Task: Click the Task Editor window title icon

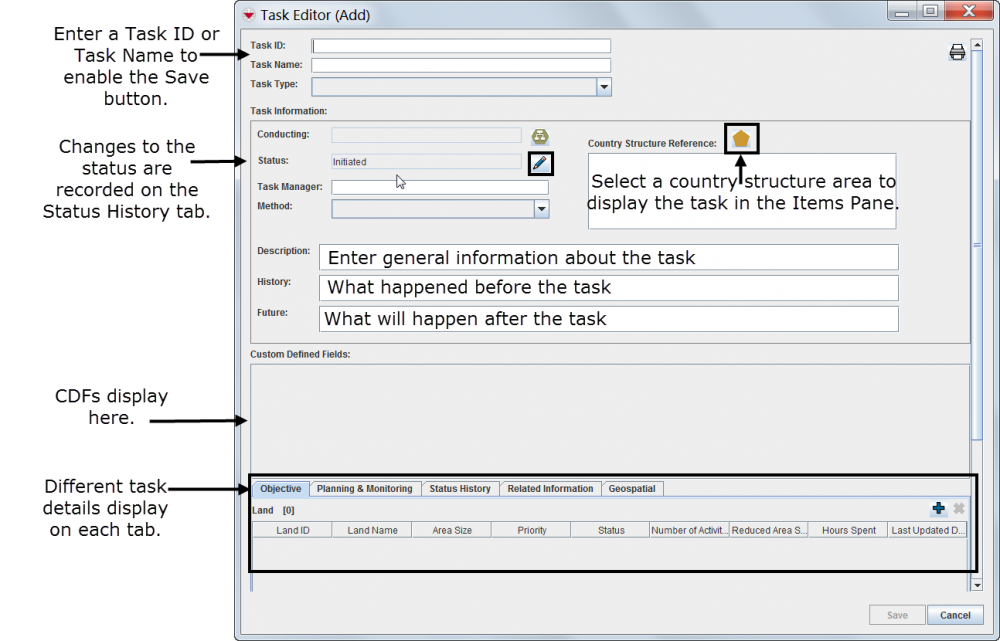Action: pyautogui.click(x=248, y=14)
